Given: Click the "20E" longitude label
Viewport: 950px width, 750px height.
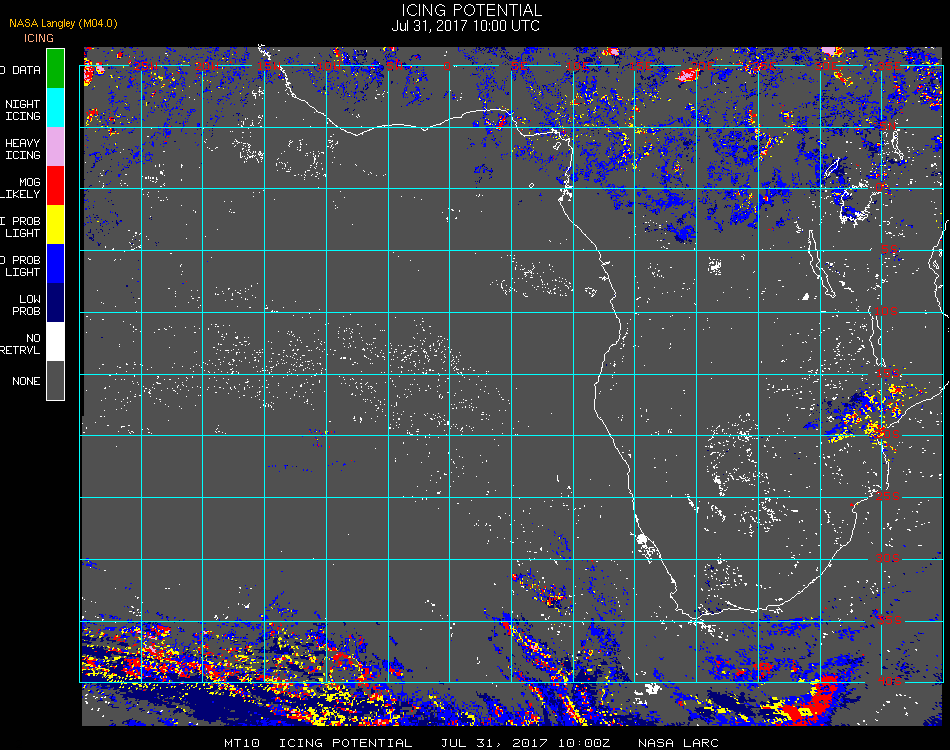Looking at the screenshot, I should (702, 65).
